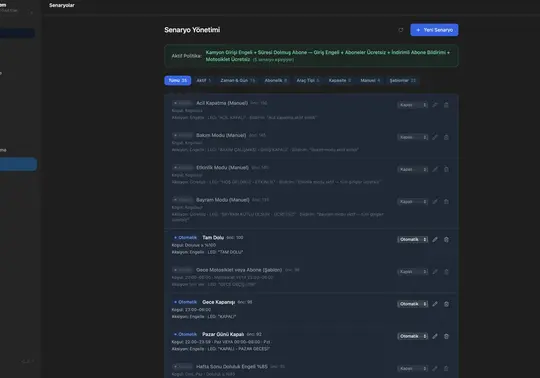Delete the Etkinlik Modu (Manuel) scenario
This screenshot has height=378, width=540.
(x=446, y=169)
